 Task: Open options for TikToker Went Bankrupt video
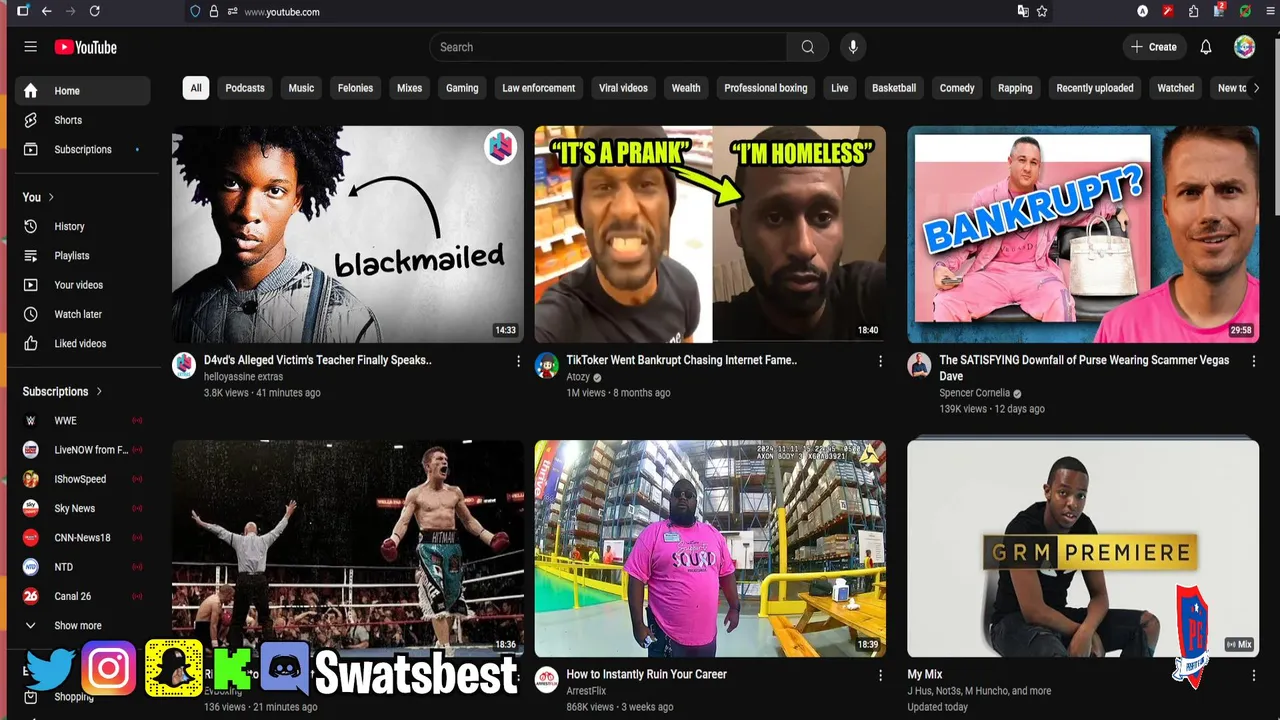[880, 361]
